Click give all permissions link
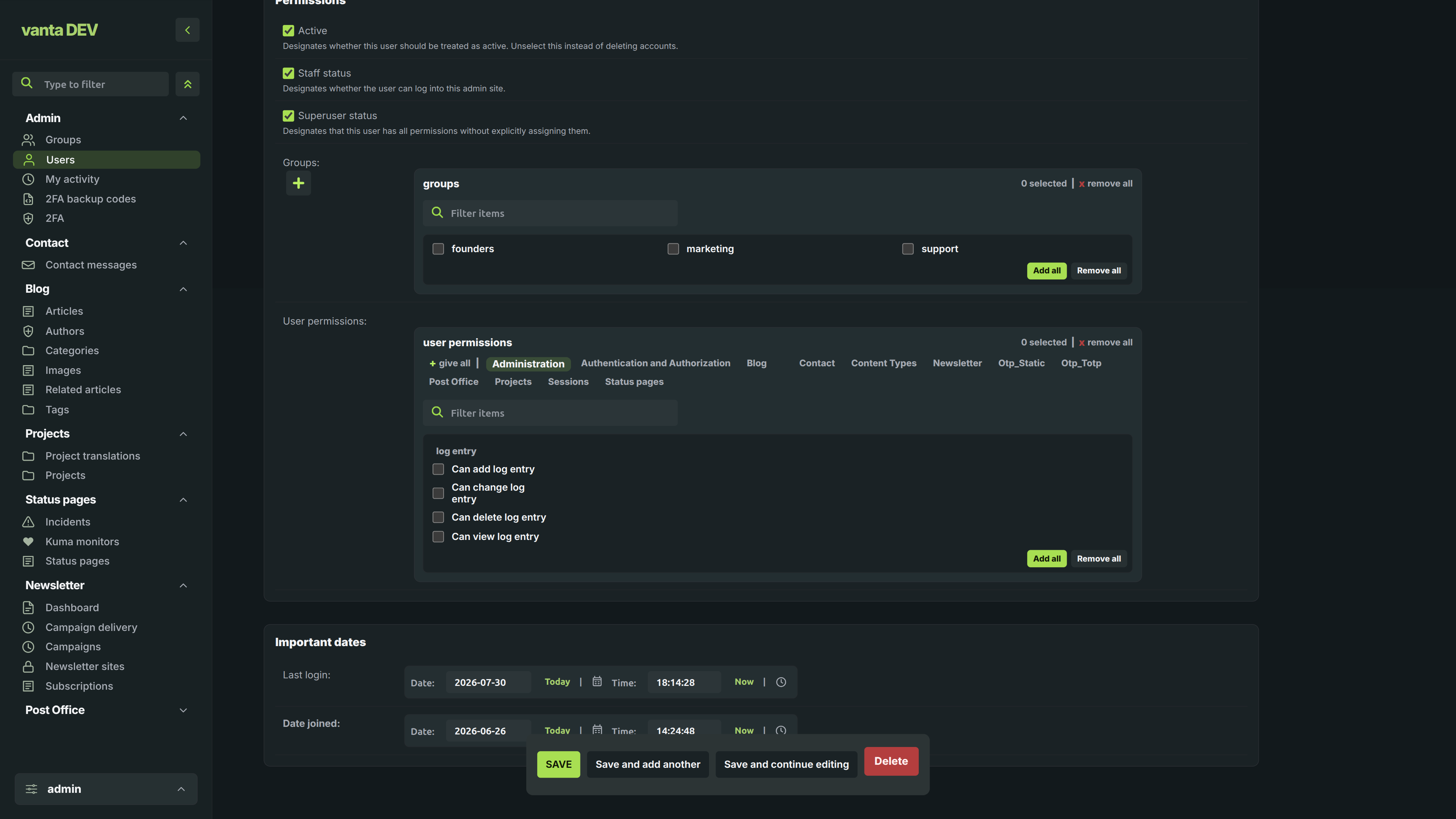Screen dimensions: 1456x819 click(449, 364)
